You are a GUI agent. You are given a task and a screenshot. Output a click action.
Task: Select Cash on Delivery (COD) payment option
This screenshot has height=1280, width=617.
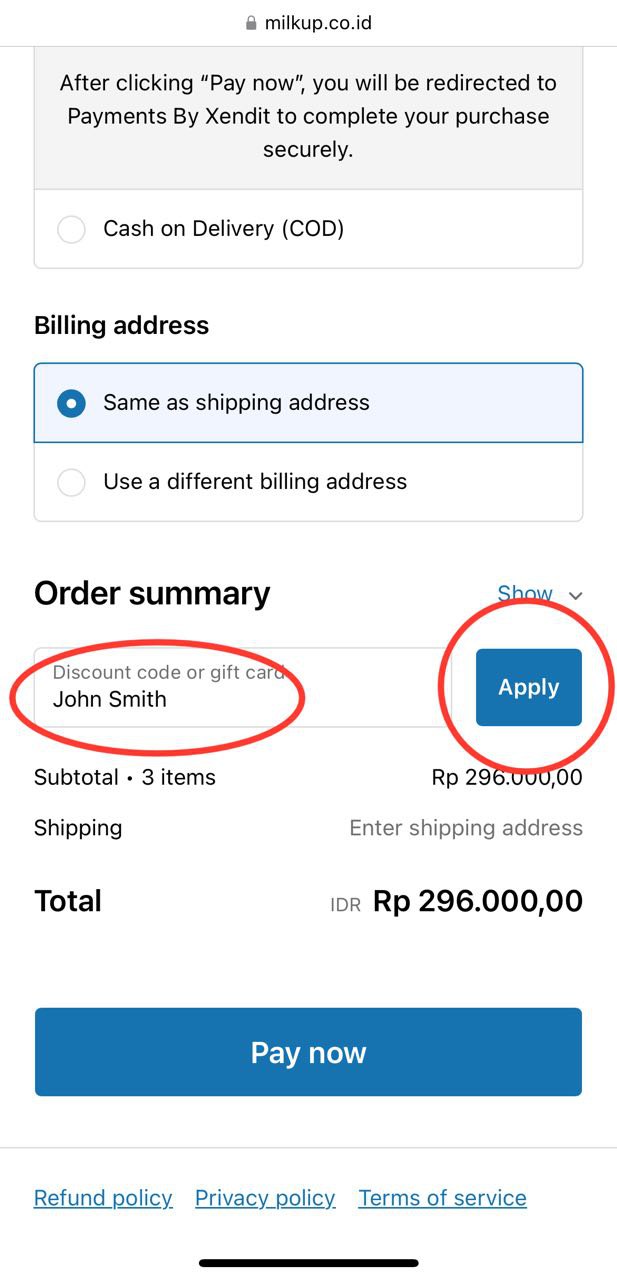click(x=71, y=229)
